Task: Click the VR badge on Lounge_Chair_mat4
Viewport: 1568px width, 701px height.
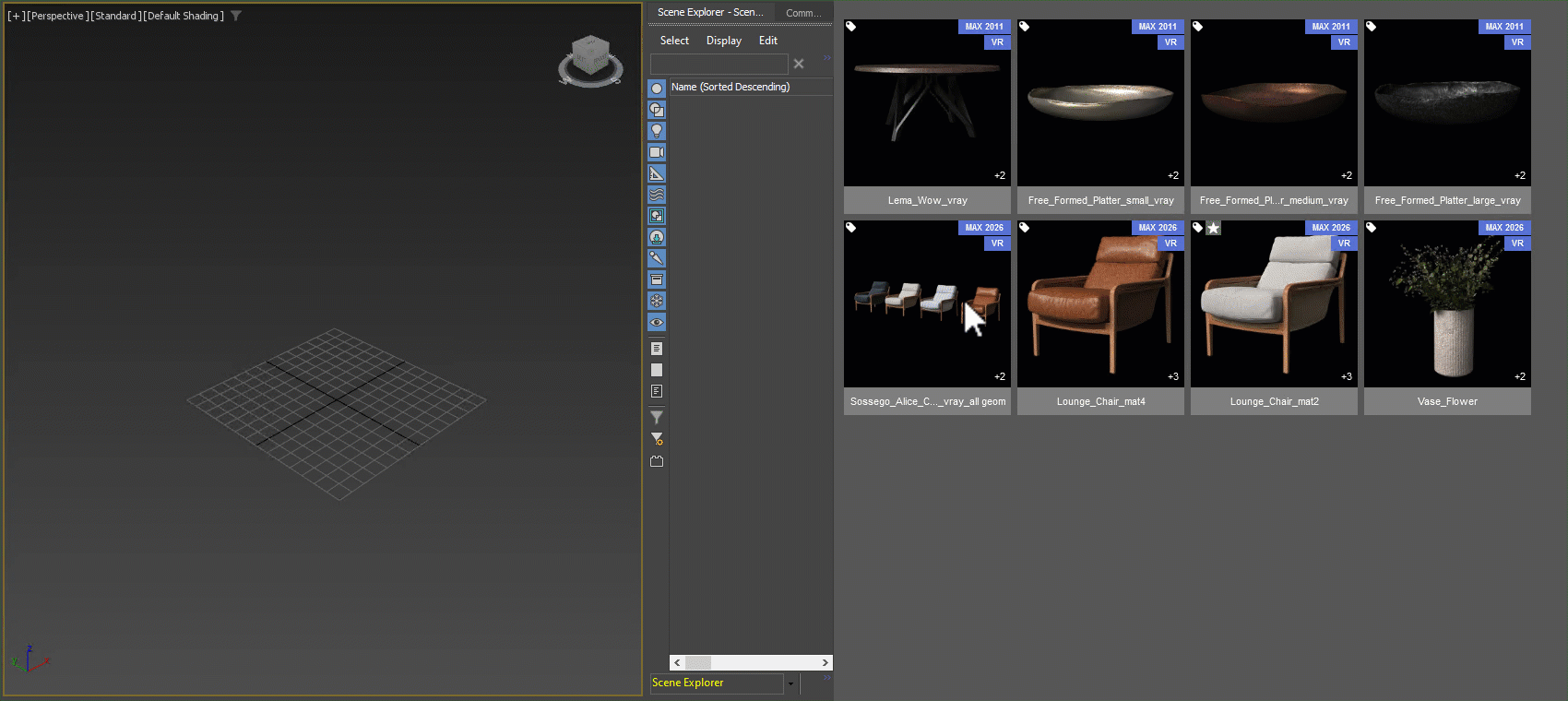Action: 1170,244
